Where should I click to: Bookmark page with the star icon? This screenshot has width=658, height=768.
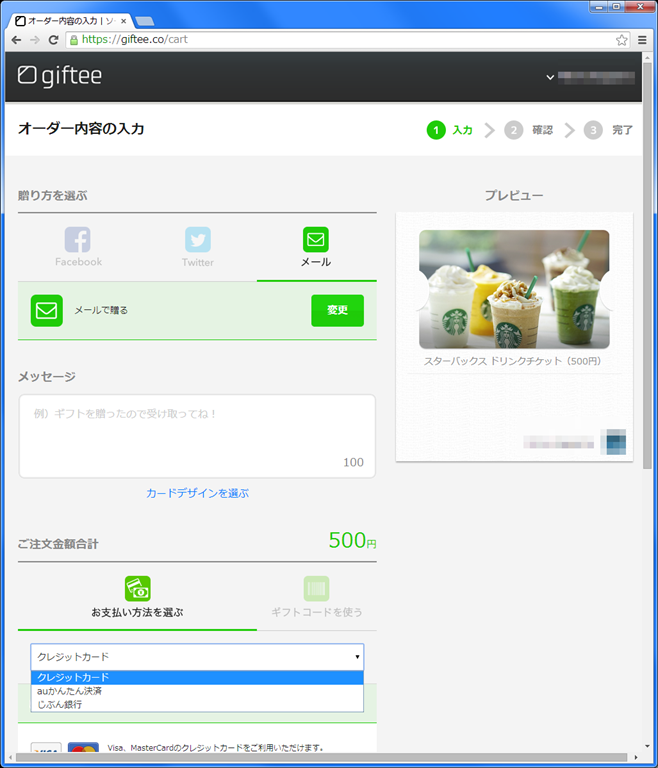[622, 40]
